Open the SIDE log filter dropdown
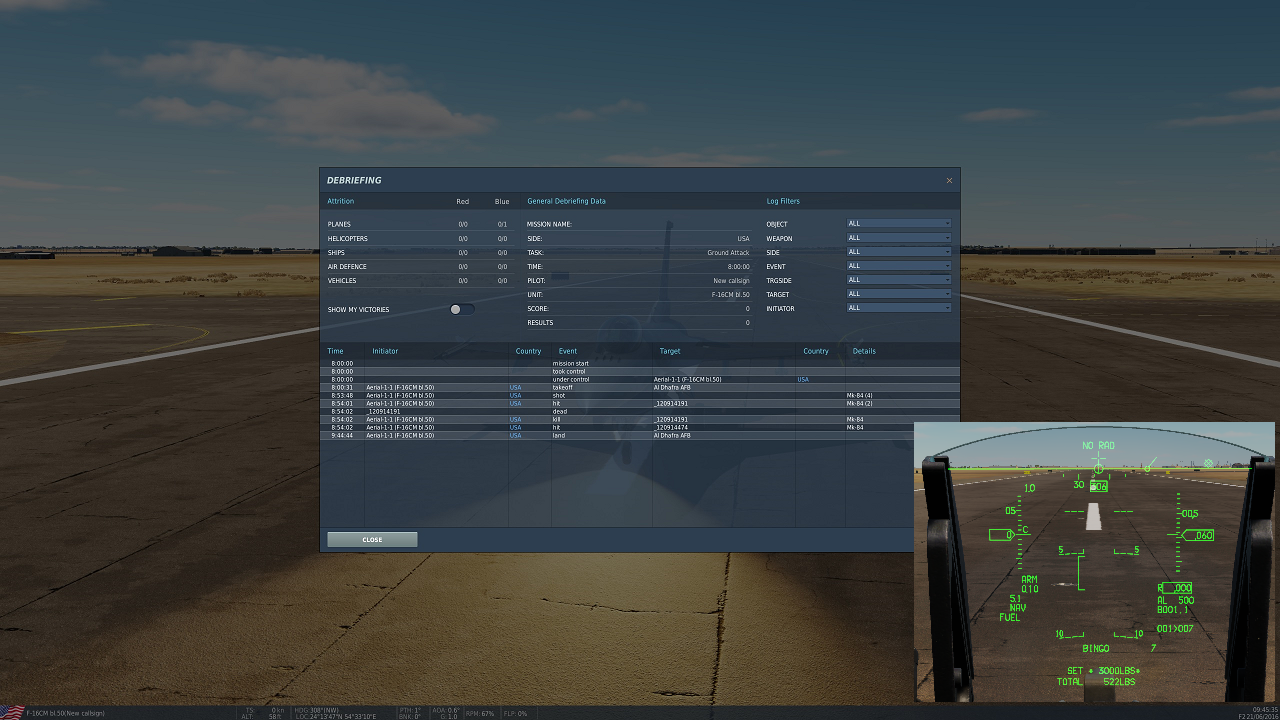 click(899, 252)
